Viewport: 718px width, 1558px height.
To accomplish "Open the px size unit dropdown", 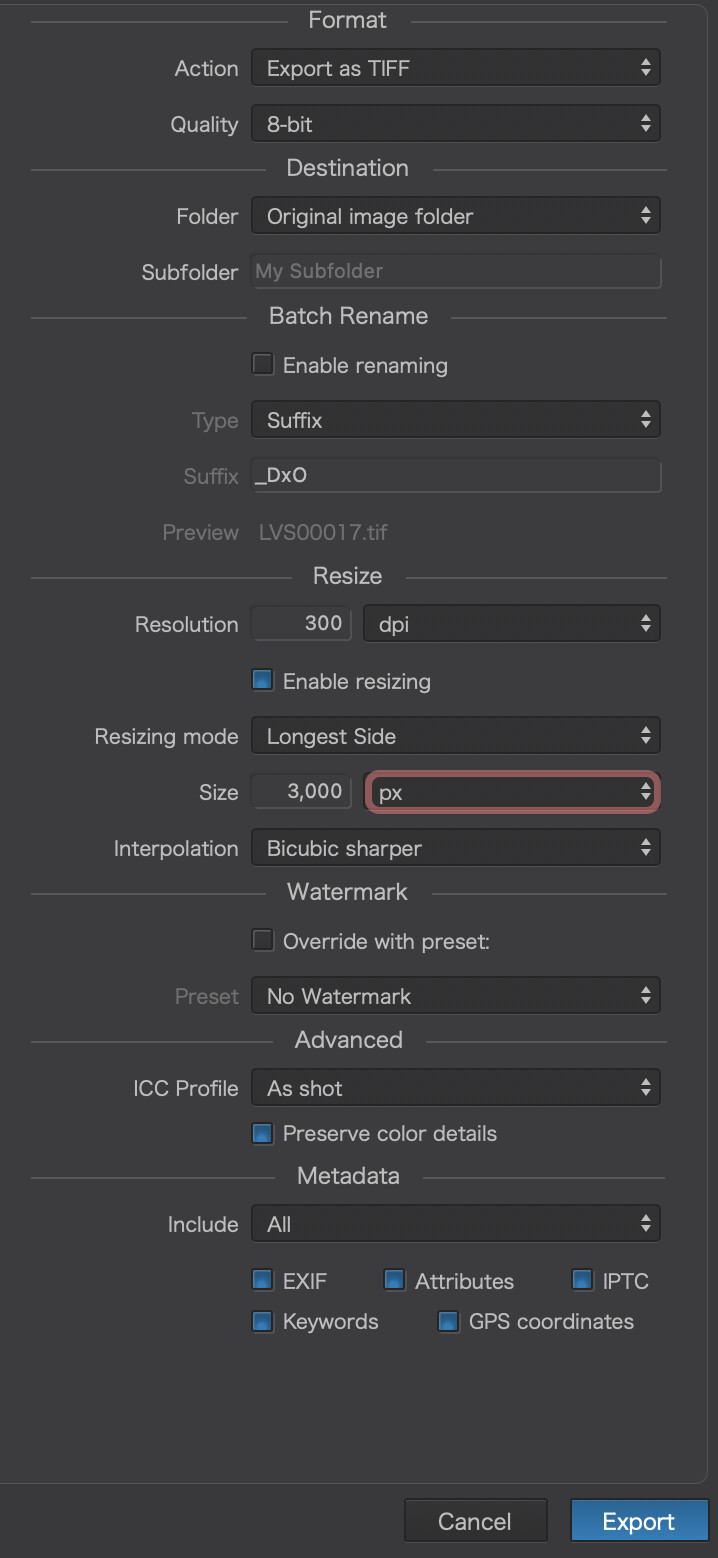I will pyautogui.click(x=511, y=793).
